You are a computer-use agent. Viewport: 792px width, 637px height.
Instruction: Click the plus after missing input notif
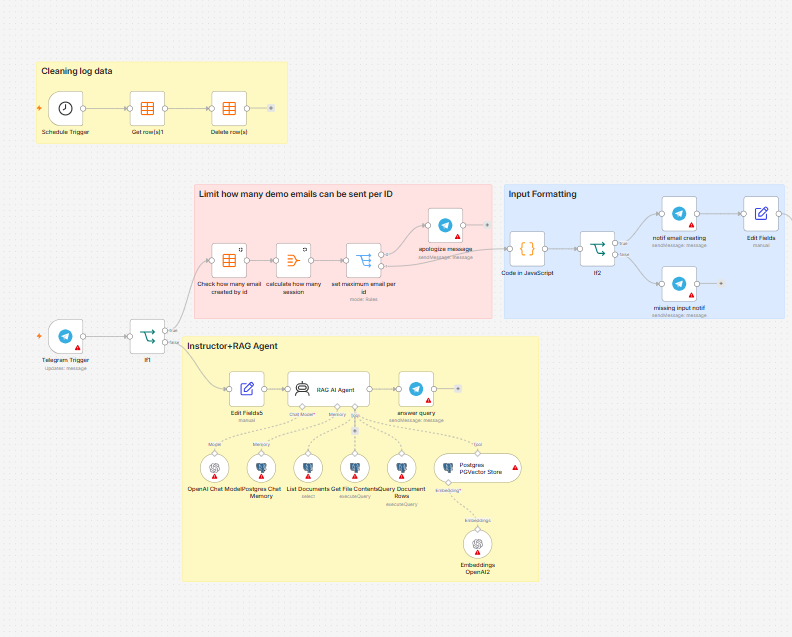point(721,284)
